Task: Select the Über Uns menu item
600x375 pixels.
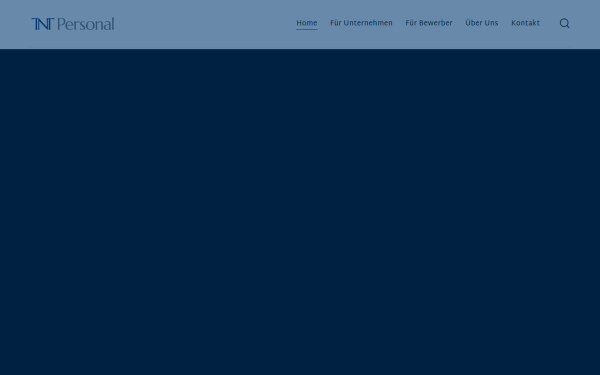Action: (481, 23)
